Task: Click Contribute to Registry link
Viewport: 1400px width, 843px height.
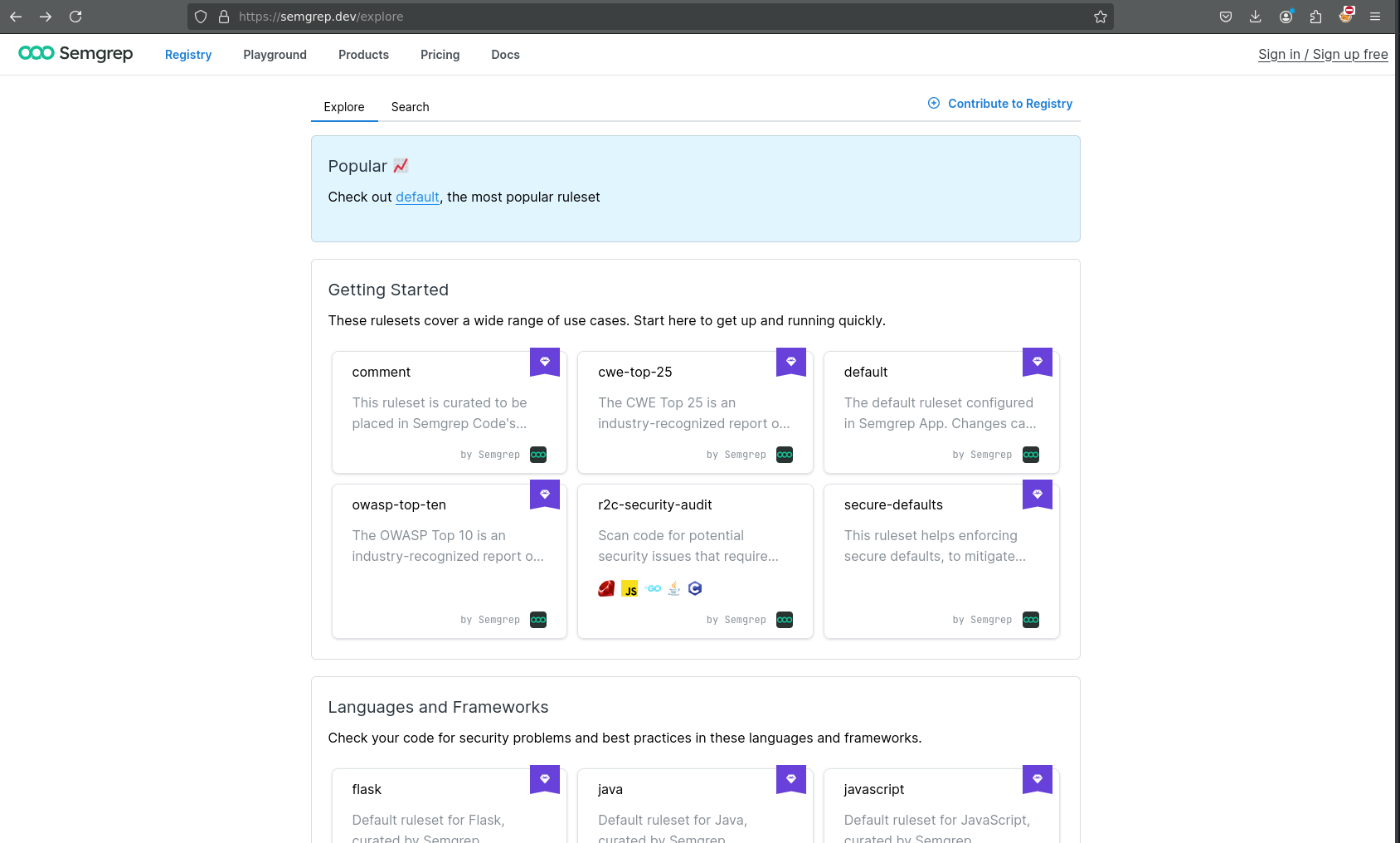Action: (1010, 104)
